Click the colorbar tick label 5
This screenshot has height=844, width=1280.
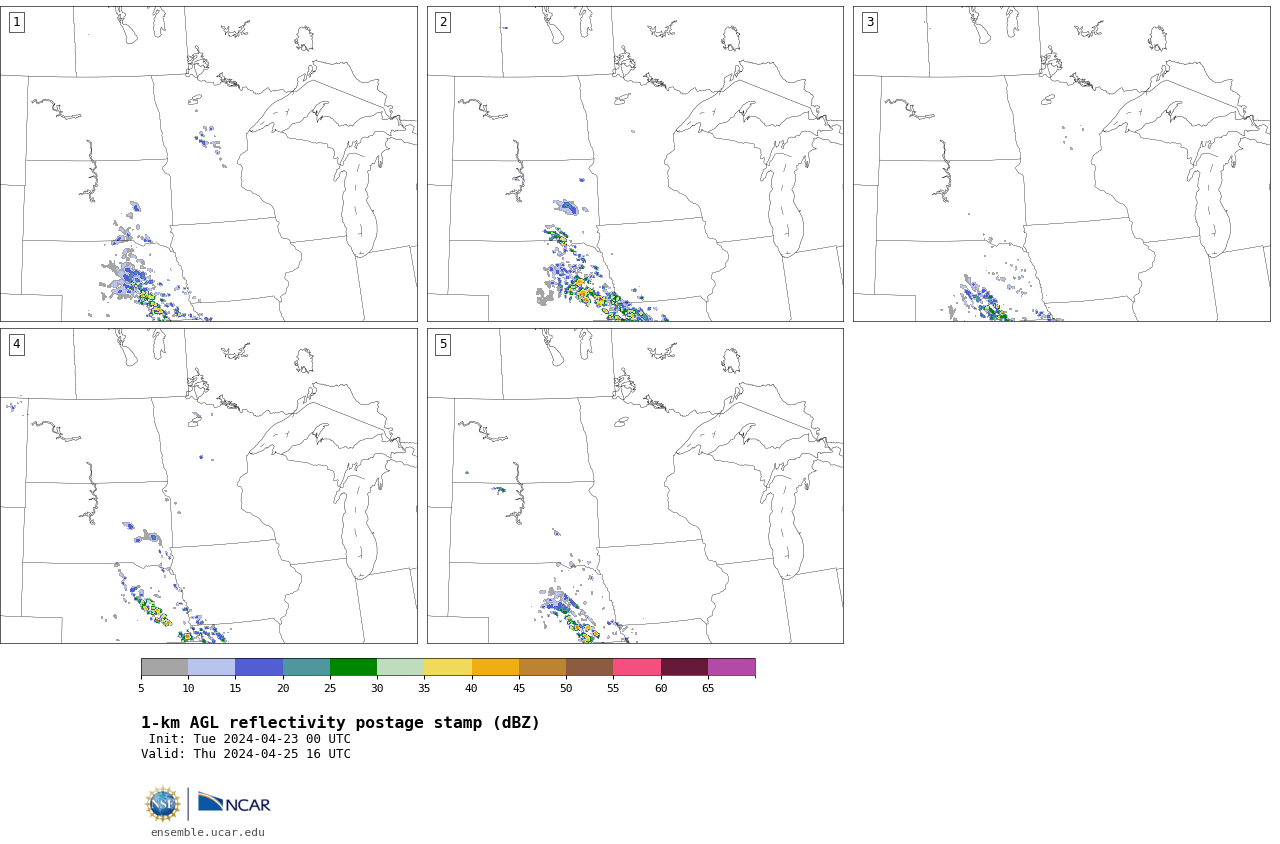(141, 688)
